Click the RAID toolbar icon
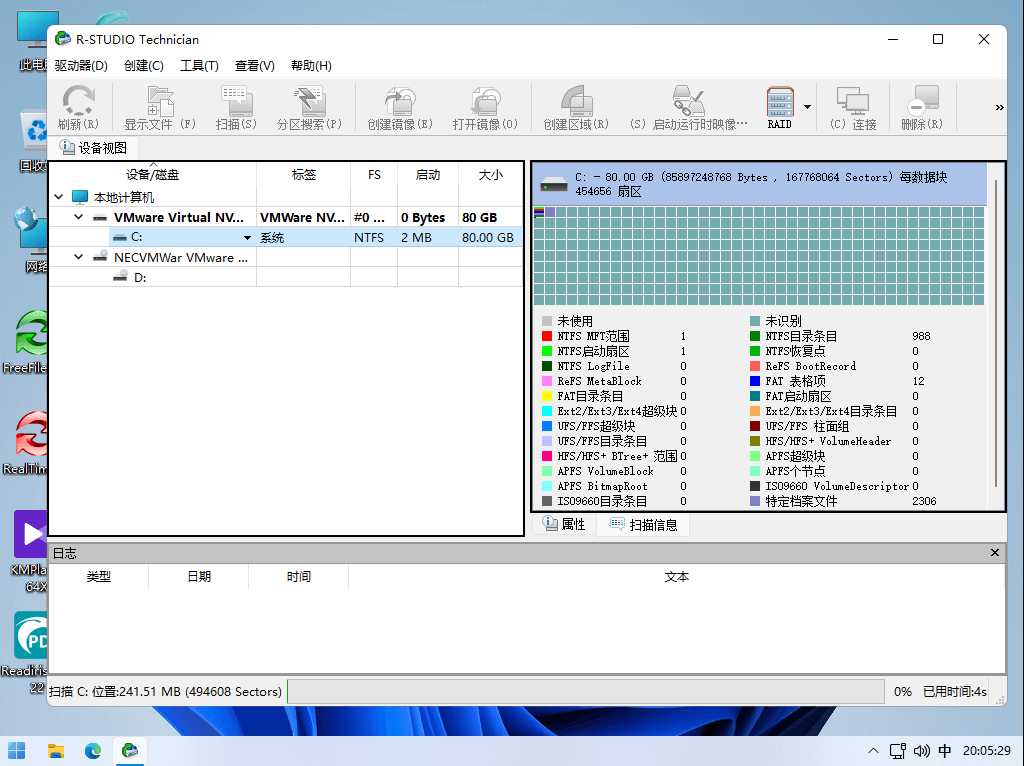The height and width of the screenshot is (766, 1024). point(780,108)
